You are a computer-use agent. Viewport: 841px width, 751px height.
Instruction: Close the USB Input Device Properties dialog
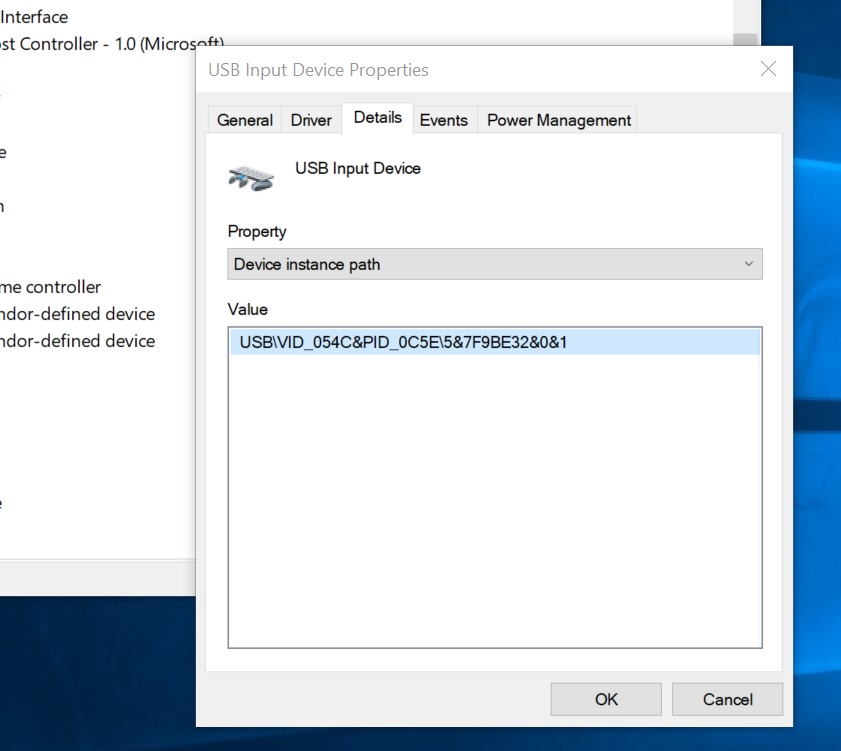click(768, 69)
